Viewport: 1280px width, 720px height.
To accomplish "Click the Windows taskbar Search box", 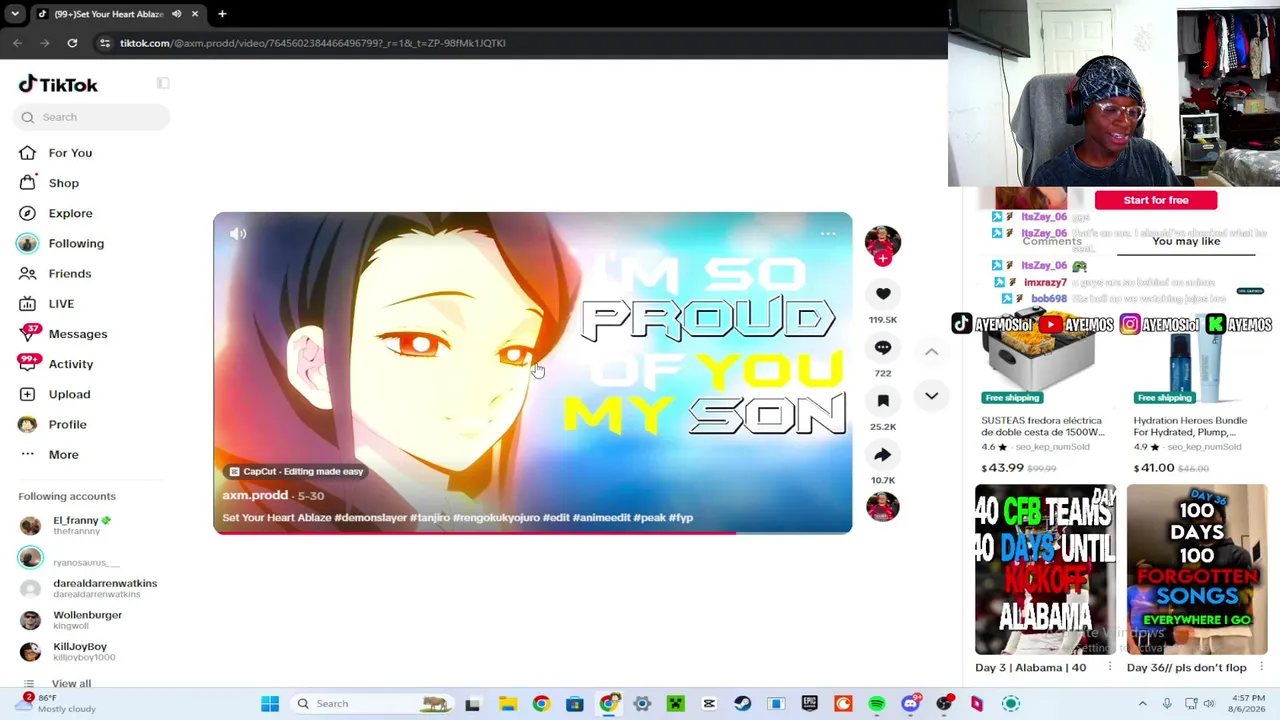I will (x=372, y=704).
